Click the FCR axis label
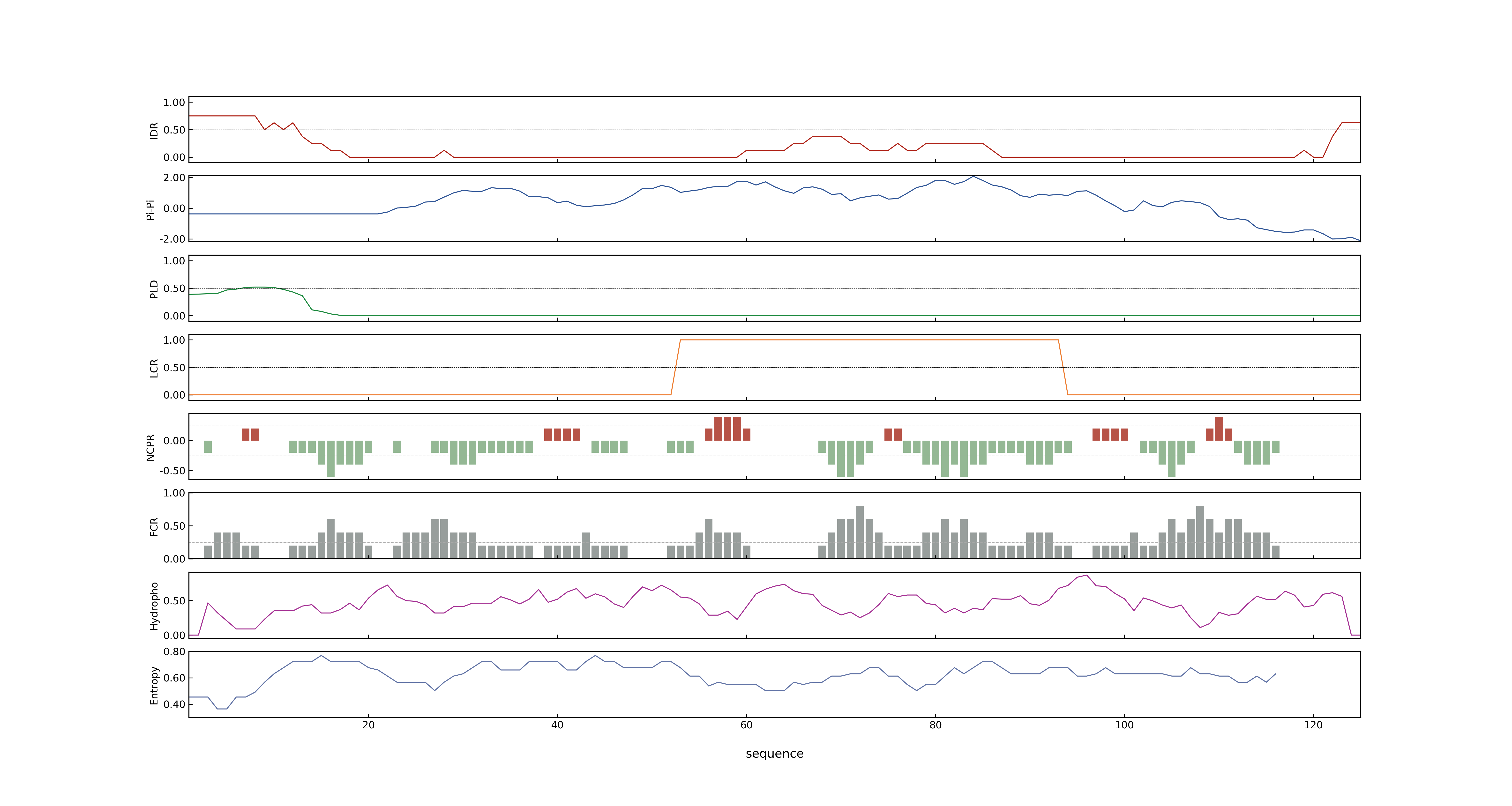This screenshot has height=806, width=1512. pyautogui.click(x=154, y=527)
